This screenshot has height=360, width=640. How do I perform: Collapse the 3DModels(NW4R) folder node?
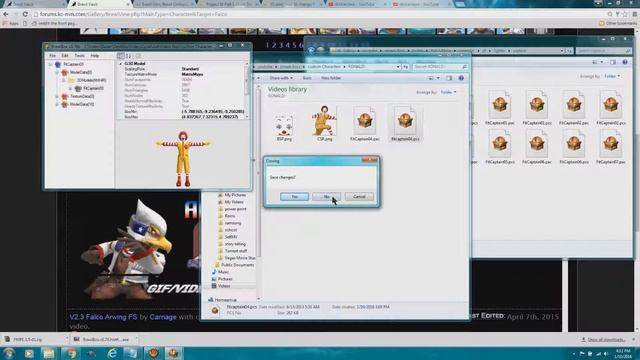[x=64, y=80]
